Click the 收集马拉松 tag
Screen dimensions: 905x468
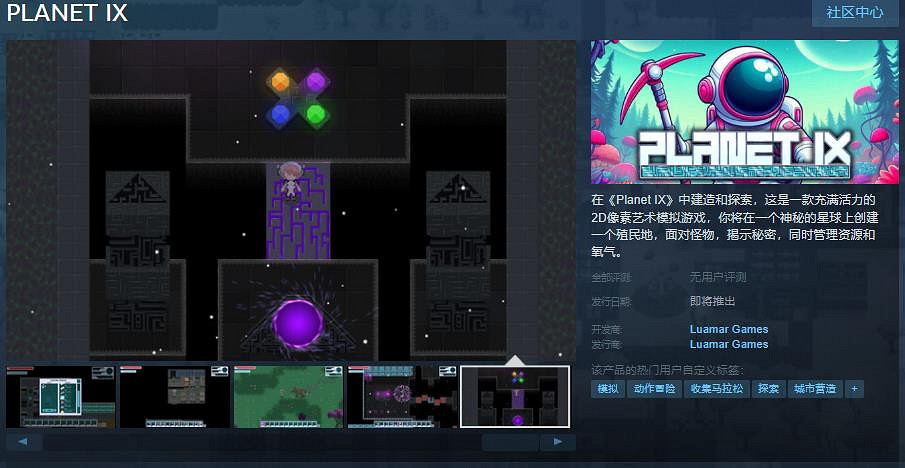[716, 389]
